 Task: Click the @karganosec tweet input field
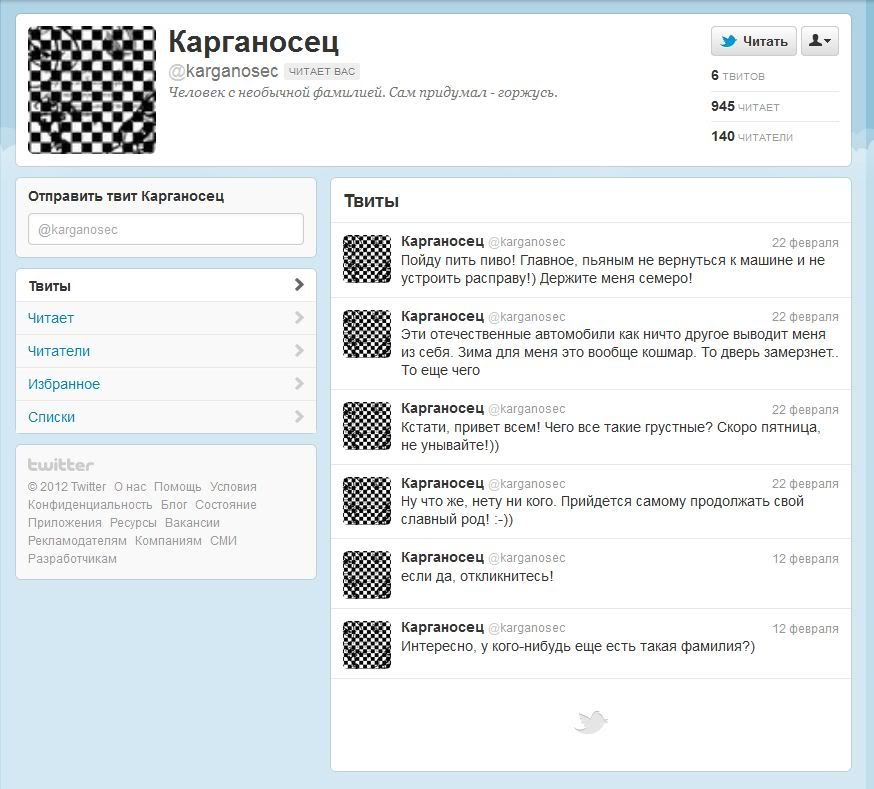[166, 229]
